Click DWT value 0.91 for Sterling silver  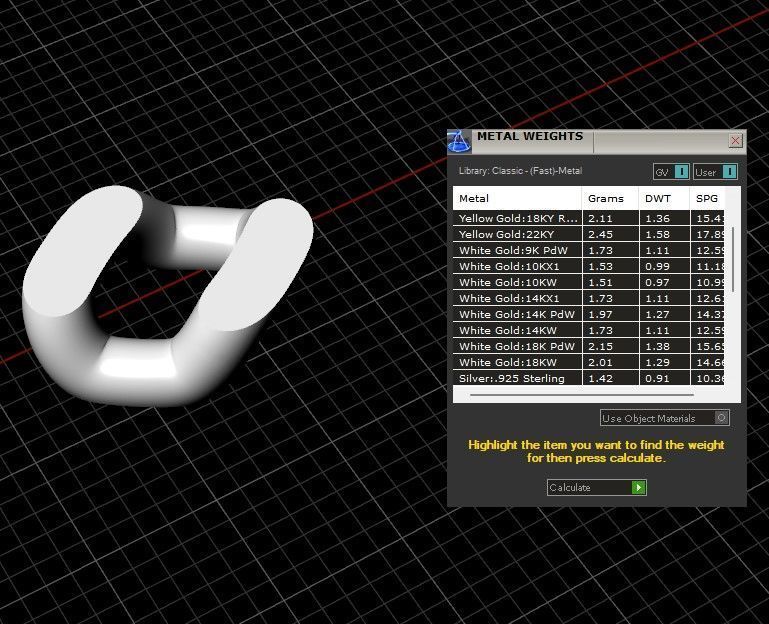tap(657, 379)
